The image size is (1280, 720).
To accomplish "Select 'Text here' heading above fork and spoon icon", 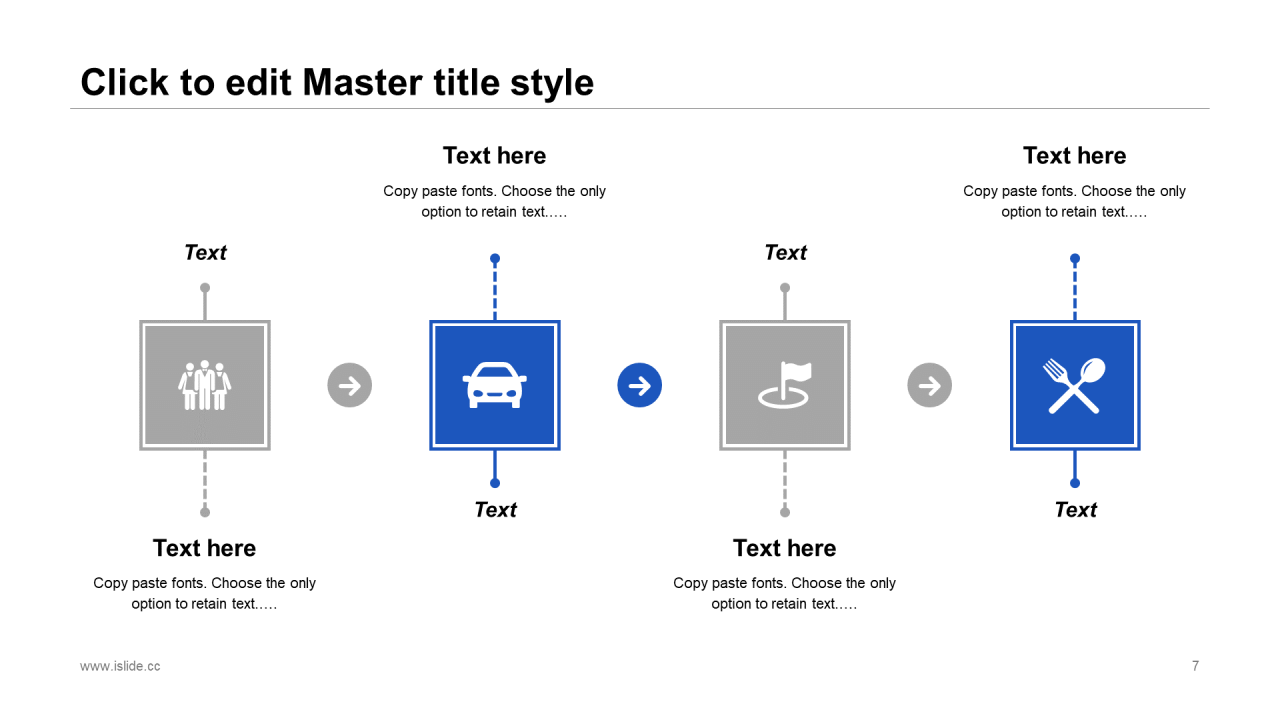I will (1075, 155).
